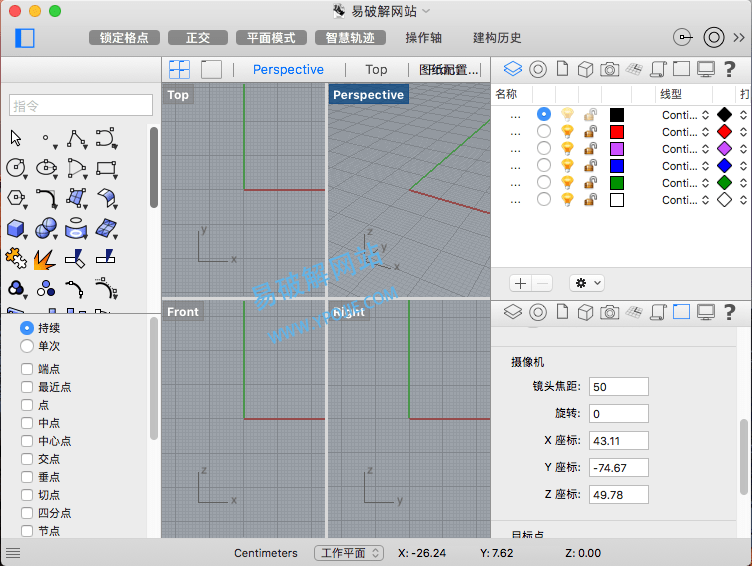Open linetype dropdown for red layer

click(686, 132)
